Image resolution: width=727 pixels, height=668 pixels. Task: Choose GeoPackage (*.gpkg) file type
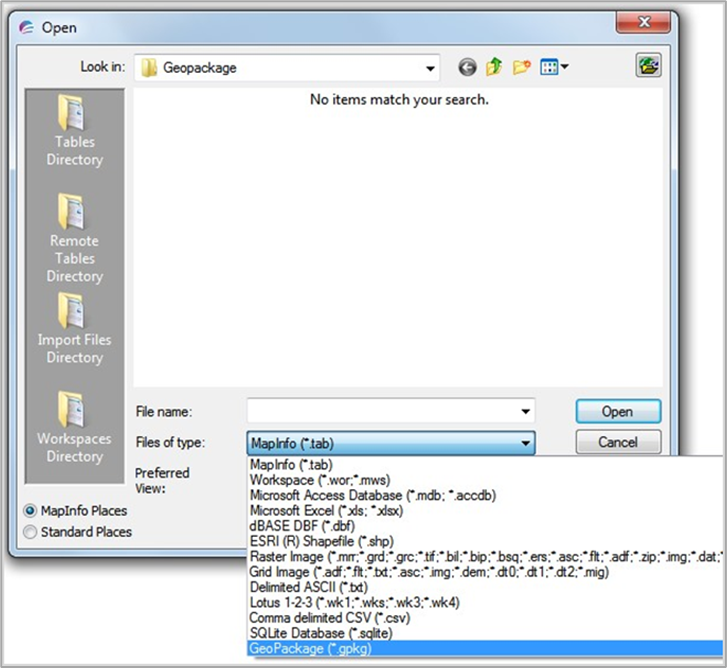(x=485, y=648)
